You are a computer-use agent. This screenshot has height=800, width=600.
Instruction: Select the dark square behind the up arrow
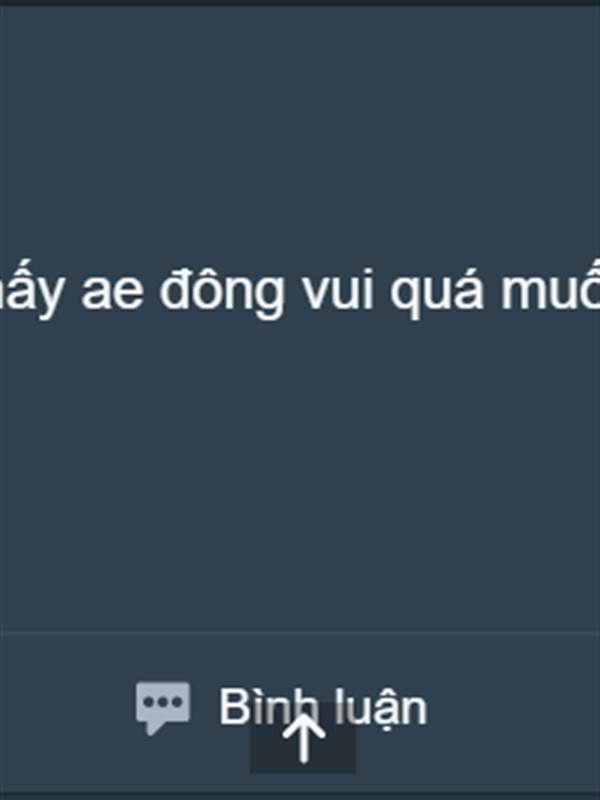tap(303, 738)
